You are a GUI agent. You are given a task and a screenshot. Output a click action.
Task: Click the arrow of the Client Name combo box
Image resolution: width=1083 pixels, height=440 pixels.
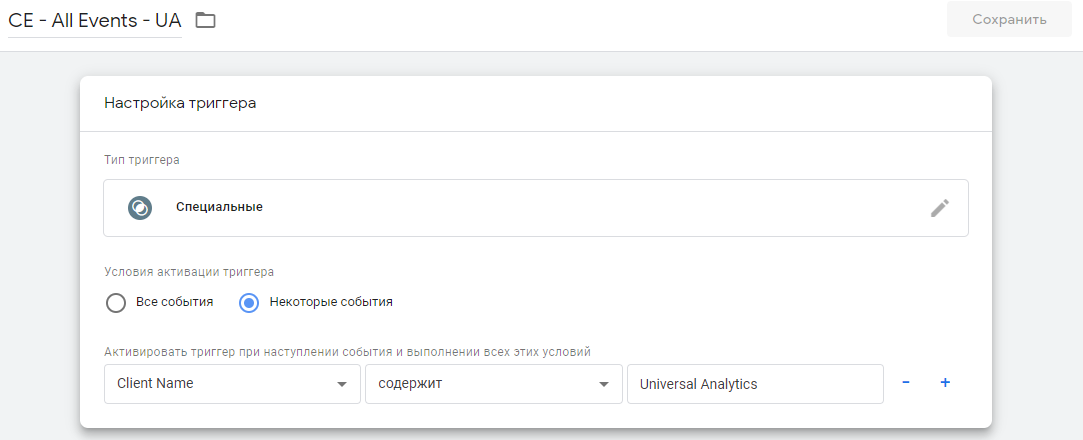342,384
